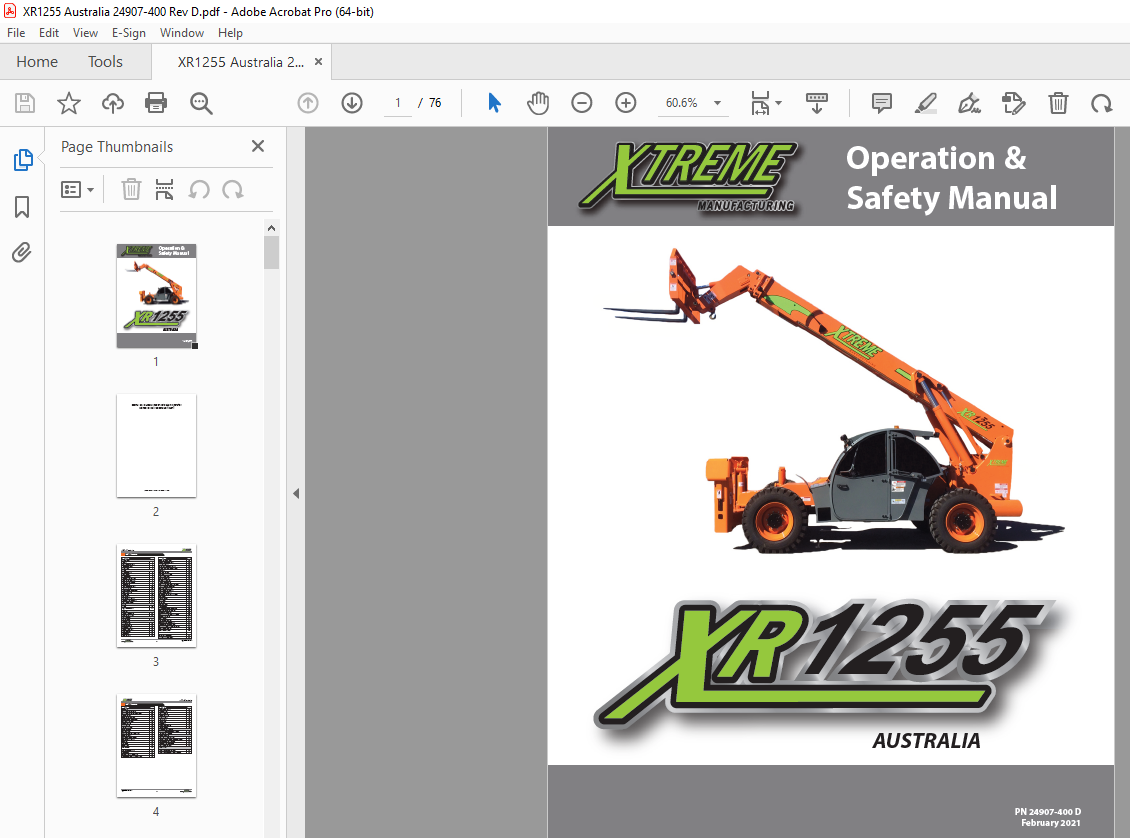Screen dimensions: 1130x838
Task: Print the document with printer icon
Action: pos(156,103)
